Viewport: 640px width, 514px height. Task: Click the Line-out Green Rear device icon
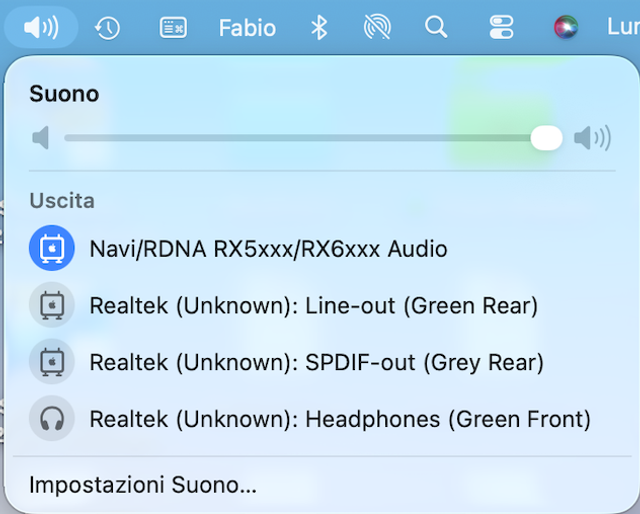(52, 305)
